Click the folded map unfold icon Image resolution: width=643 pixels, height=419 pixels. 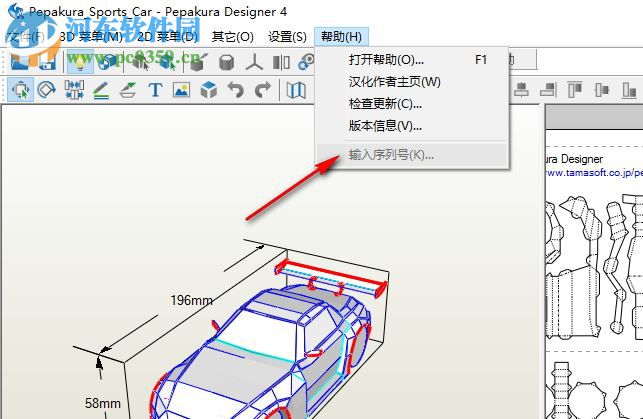point(296,90)
